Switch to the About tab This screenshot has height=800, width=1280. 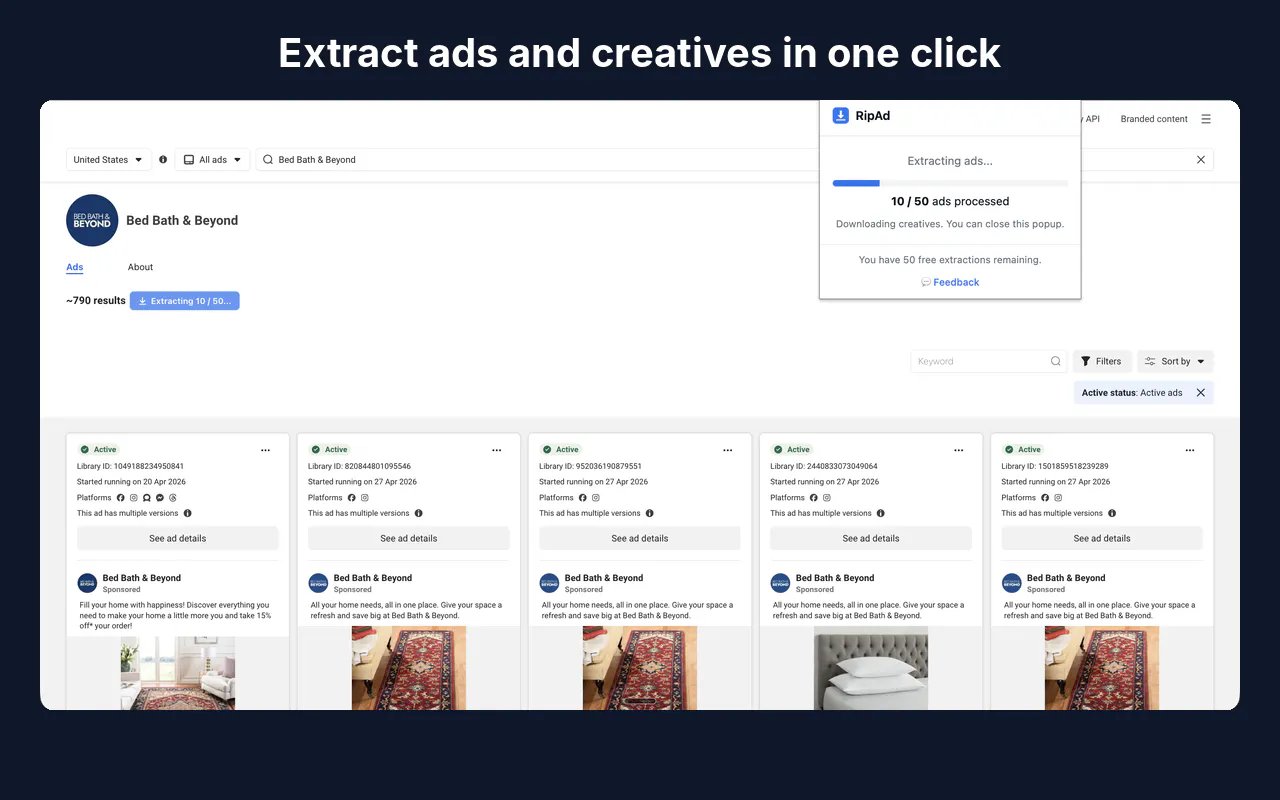pos(140,267)
